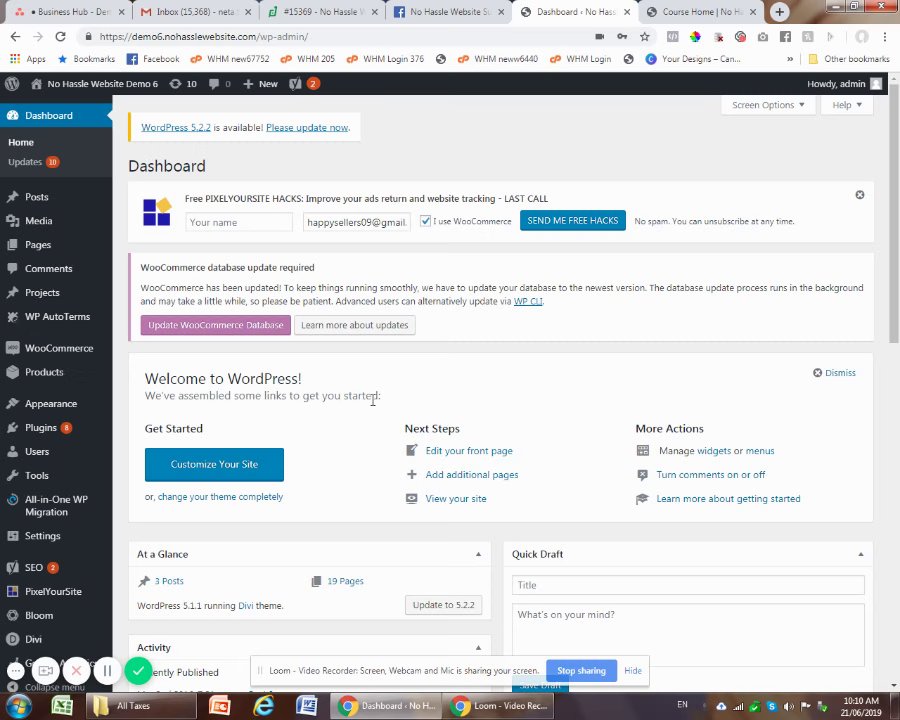Viewport: 900px width, 720px height.
Task: Cancel Loom recording with red X
Action: pyautogui.click(x=76, y=671)
